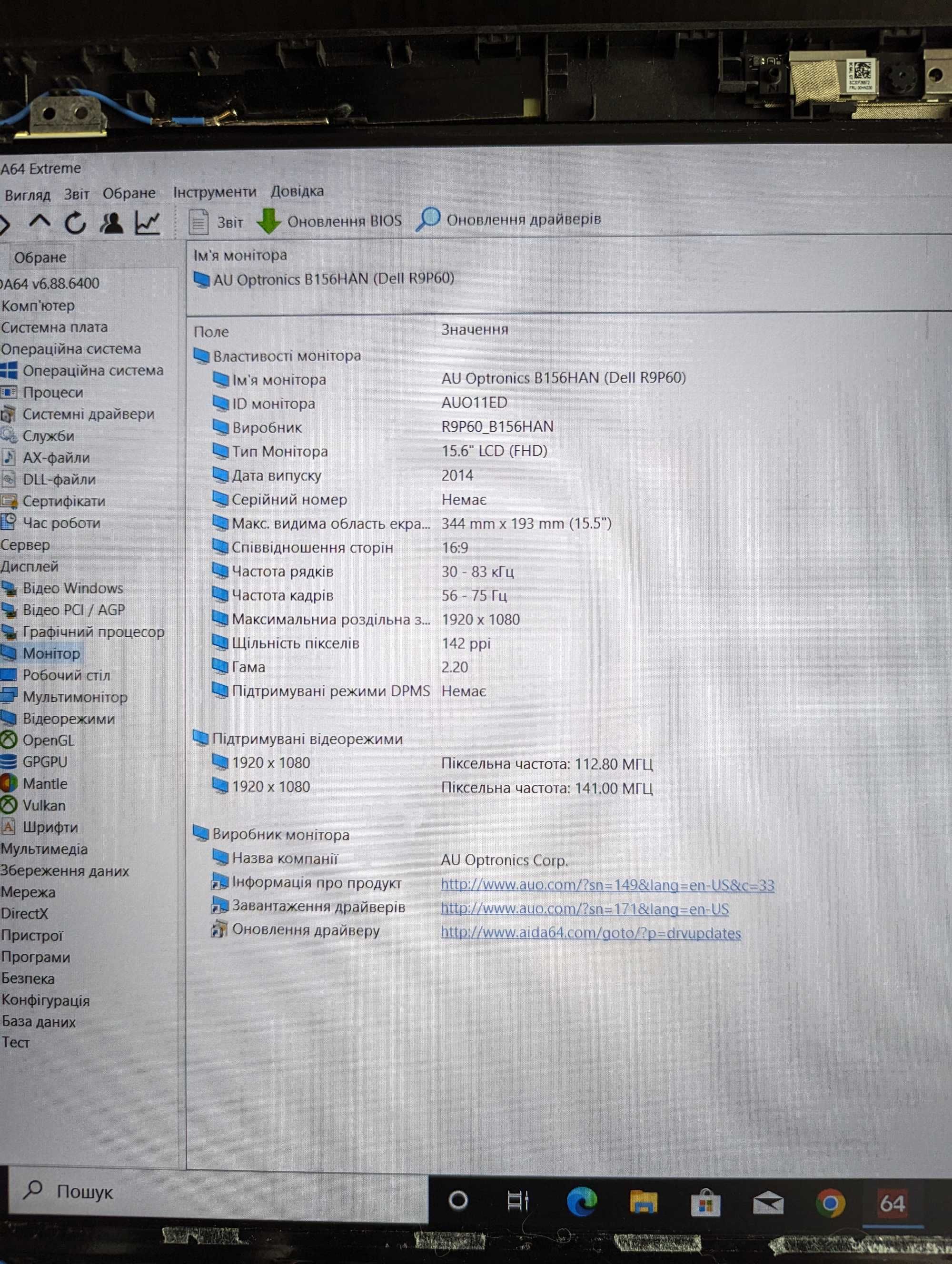Viewport: 952px width, 1264px height.
Task: Open the auo.com driver download link
Action: coord(585,909)
